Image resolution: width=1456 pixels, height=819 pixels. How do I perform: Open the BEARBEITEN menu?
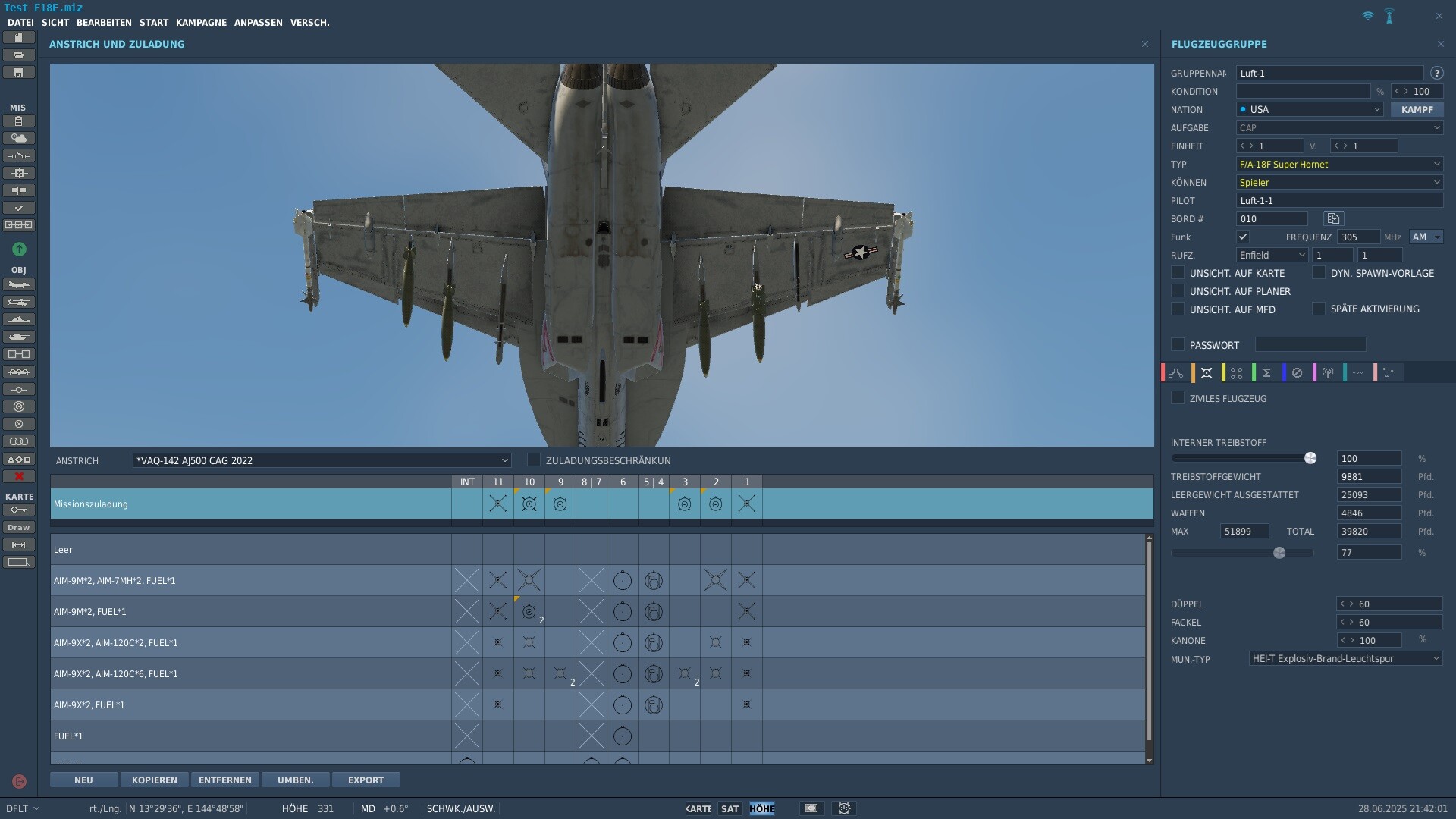(x=104, y=23)
